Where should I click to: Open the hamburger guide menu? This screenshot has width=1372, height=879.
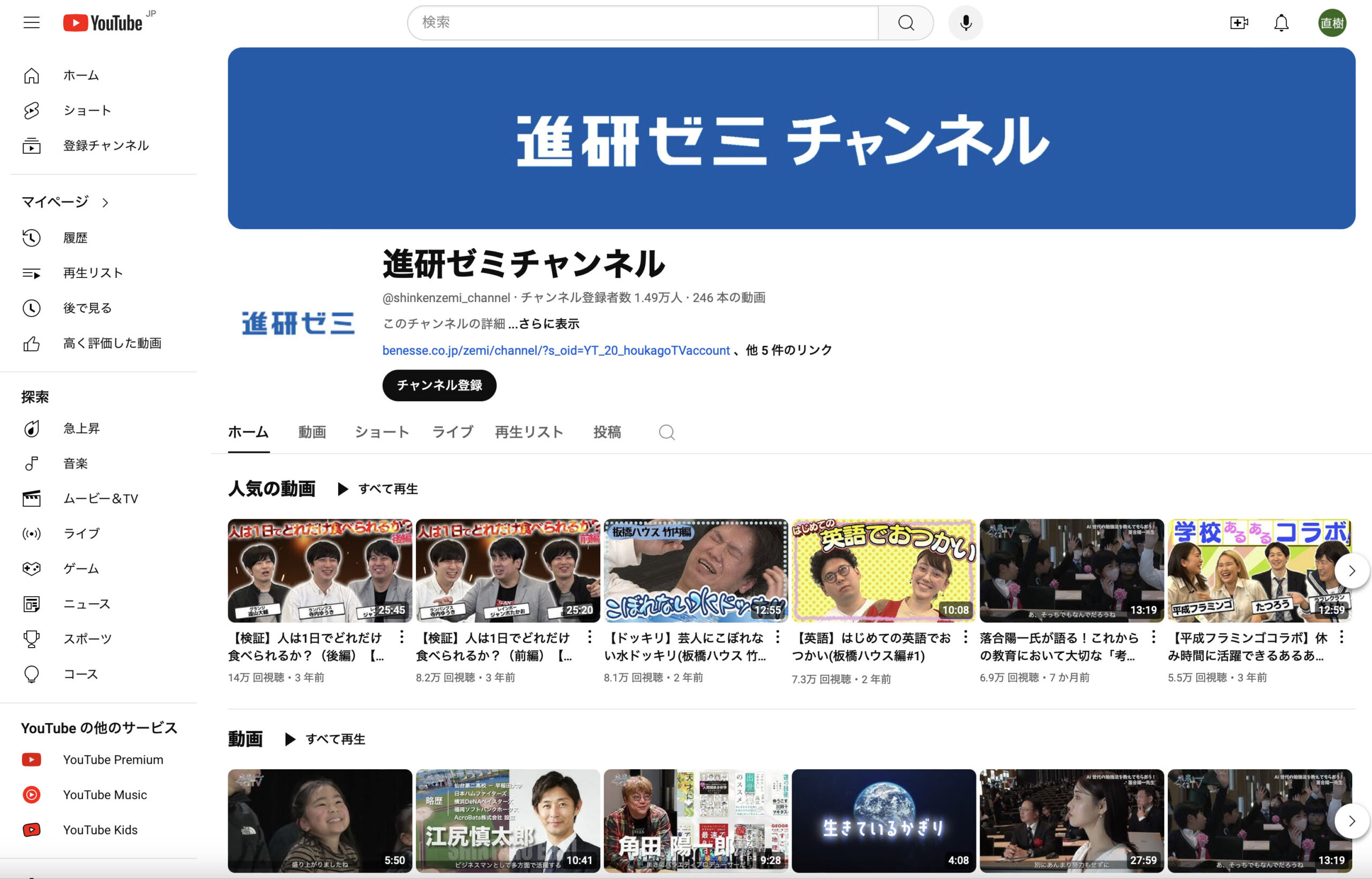click(32, 23)
